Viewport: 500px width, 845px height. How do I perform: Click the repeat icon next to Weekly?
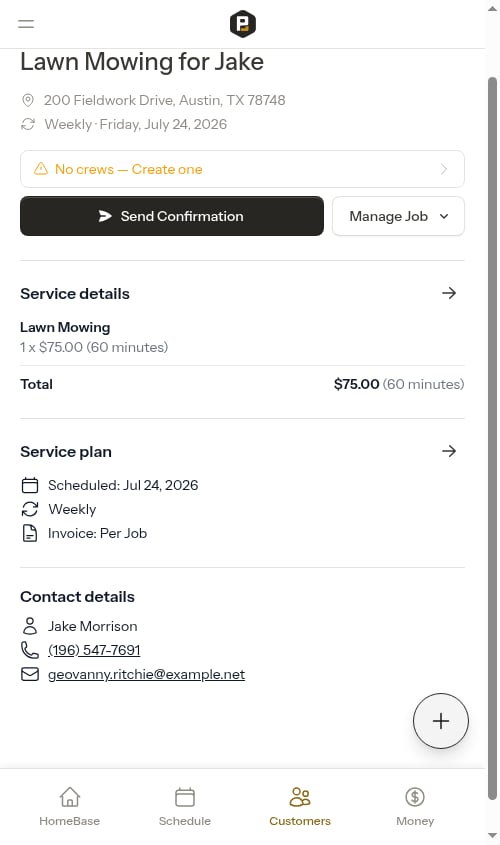pos(30,509)
